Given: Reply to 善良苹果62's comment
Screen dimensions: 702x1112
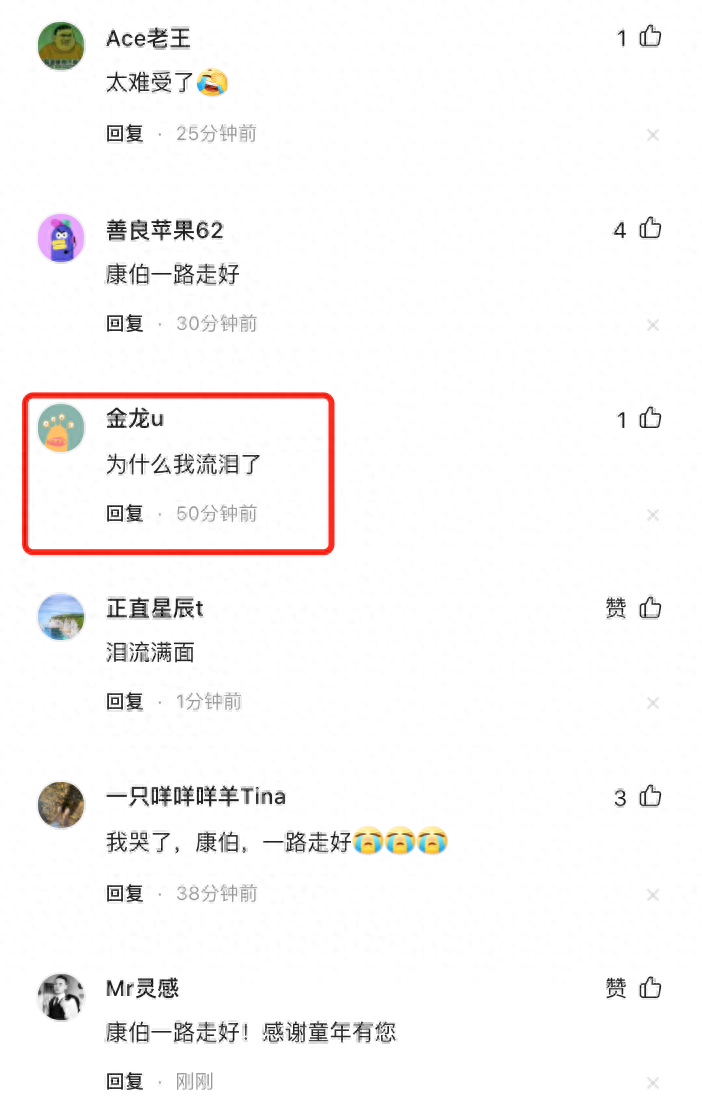Looking at the screenshot, I should pyautogui.click(x=125, y=323).
